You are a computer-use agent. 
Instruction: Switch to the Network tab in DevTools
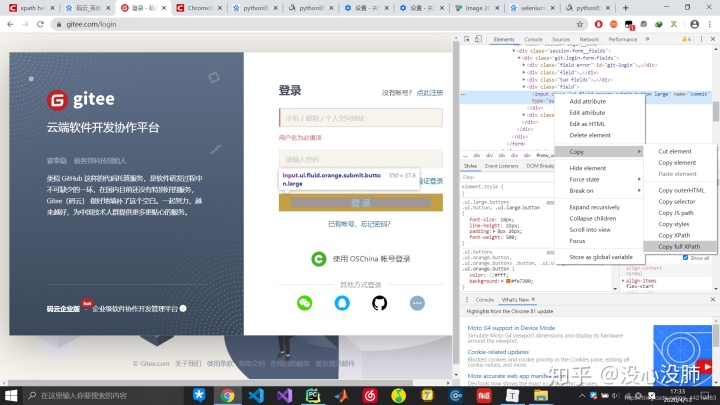click(x=589, y=39)
